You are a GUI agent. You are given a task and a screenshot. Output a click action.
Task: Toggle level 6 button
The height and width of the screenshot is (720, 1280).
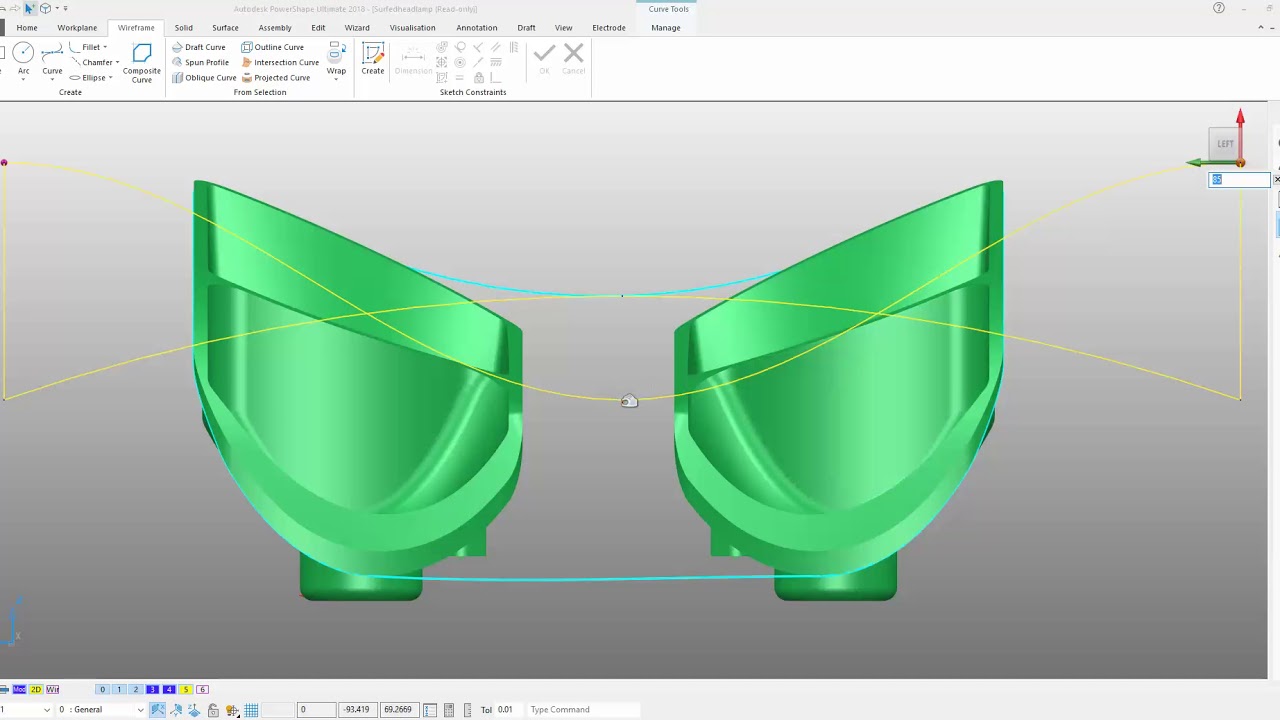tap(202, 689)
